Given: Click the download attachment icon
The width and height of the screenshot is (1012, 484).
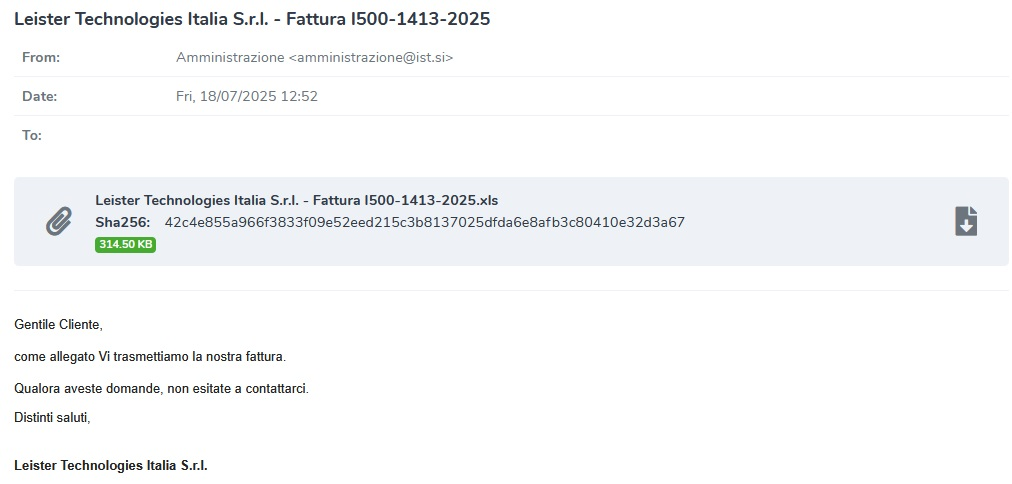Looking at the screenshot, I should pyautogui.click(x=966, y=221).
